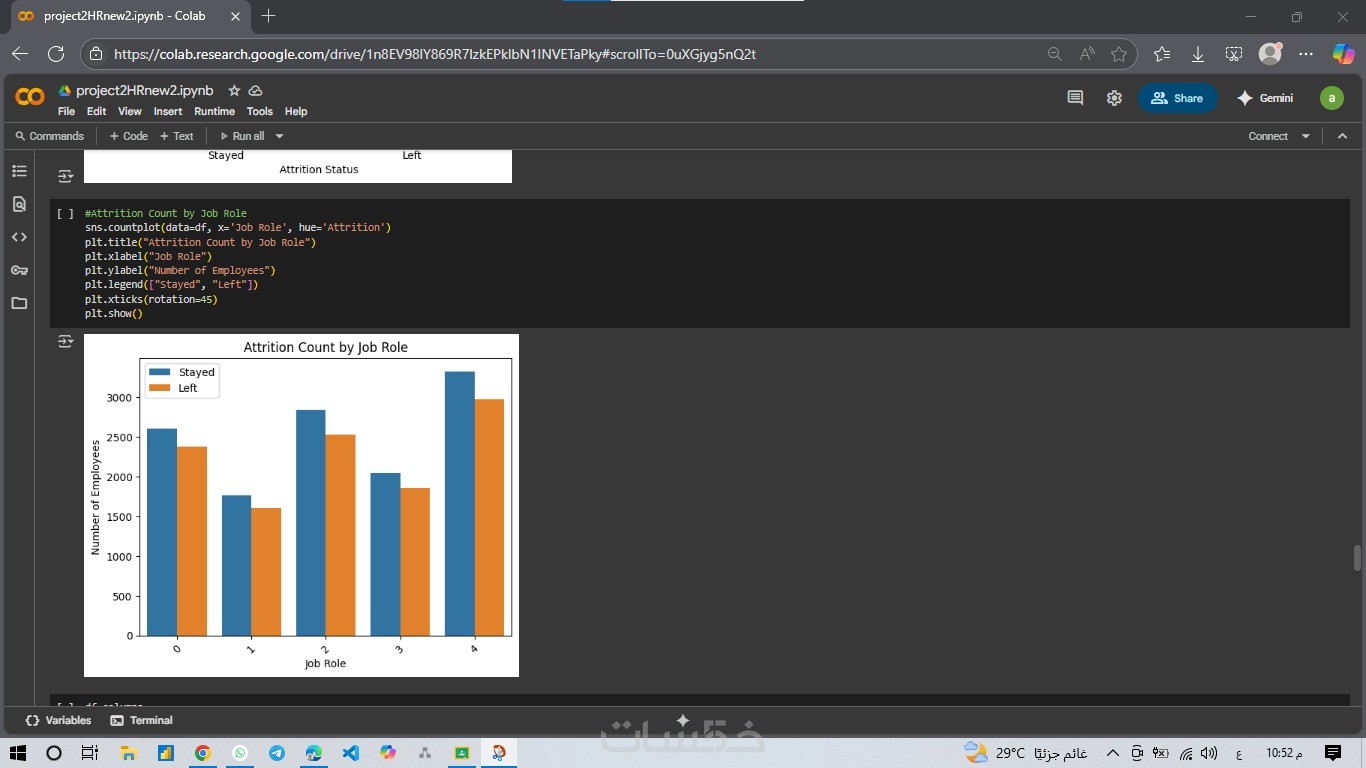
Task: Expand the Run all options dropdown
Action: (x=279, y=136)
